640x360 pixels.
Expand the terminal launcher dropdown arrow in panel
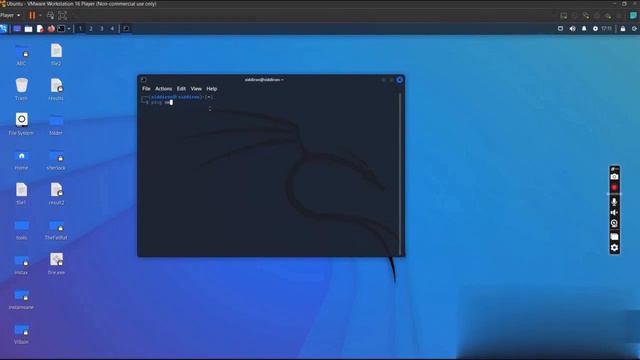pos(69,29)
